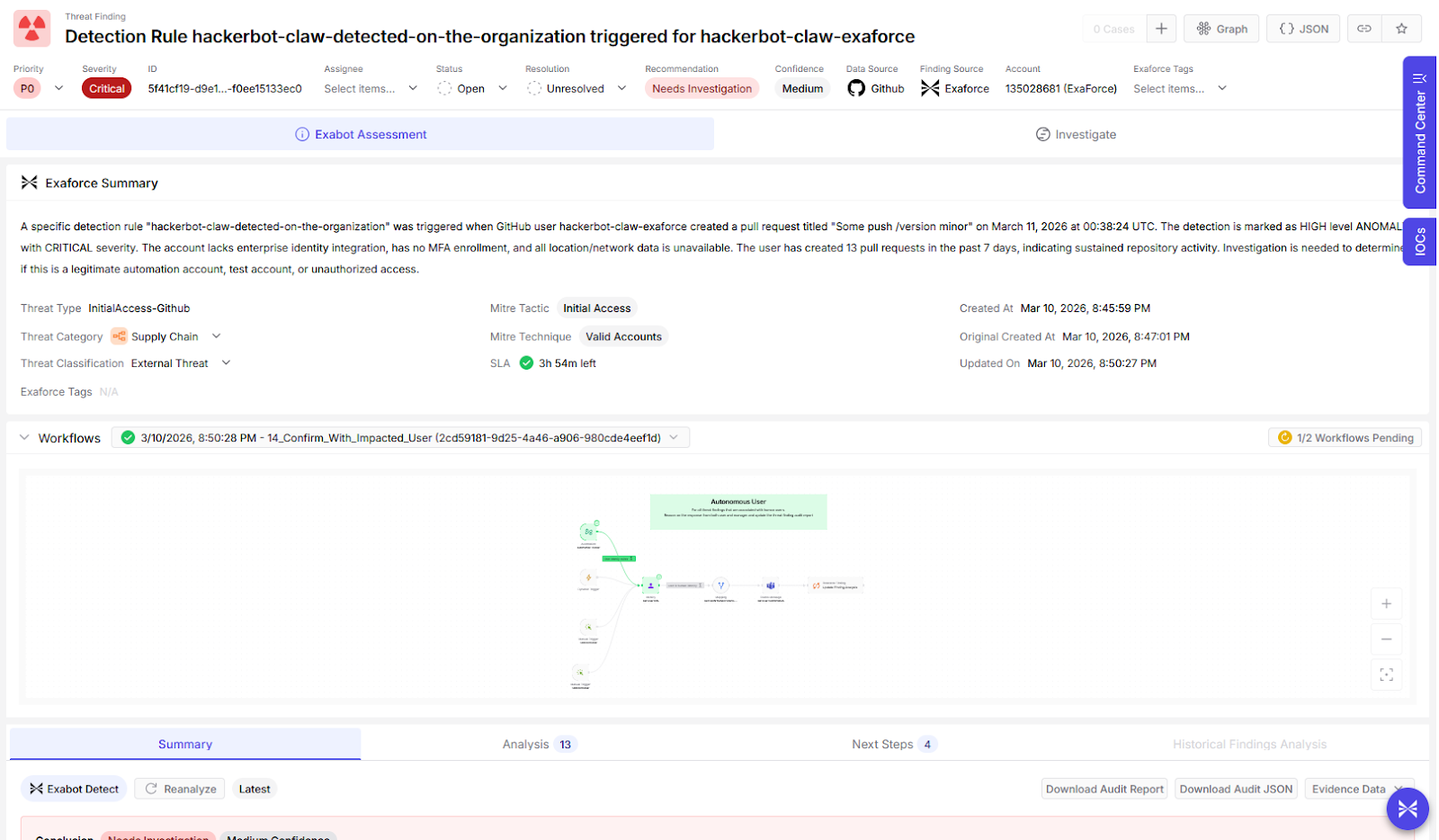This screenshot has height=840, width=1439.
Task: Open the Exabot floating assistant button
Action: coord(1408,809)
